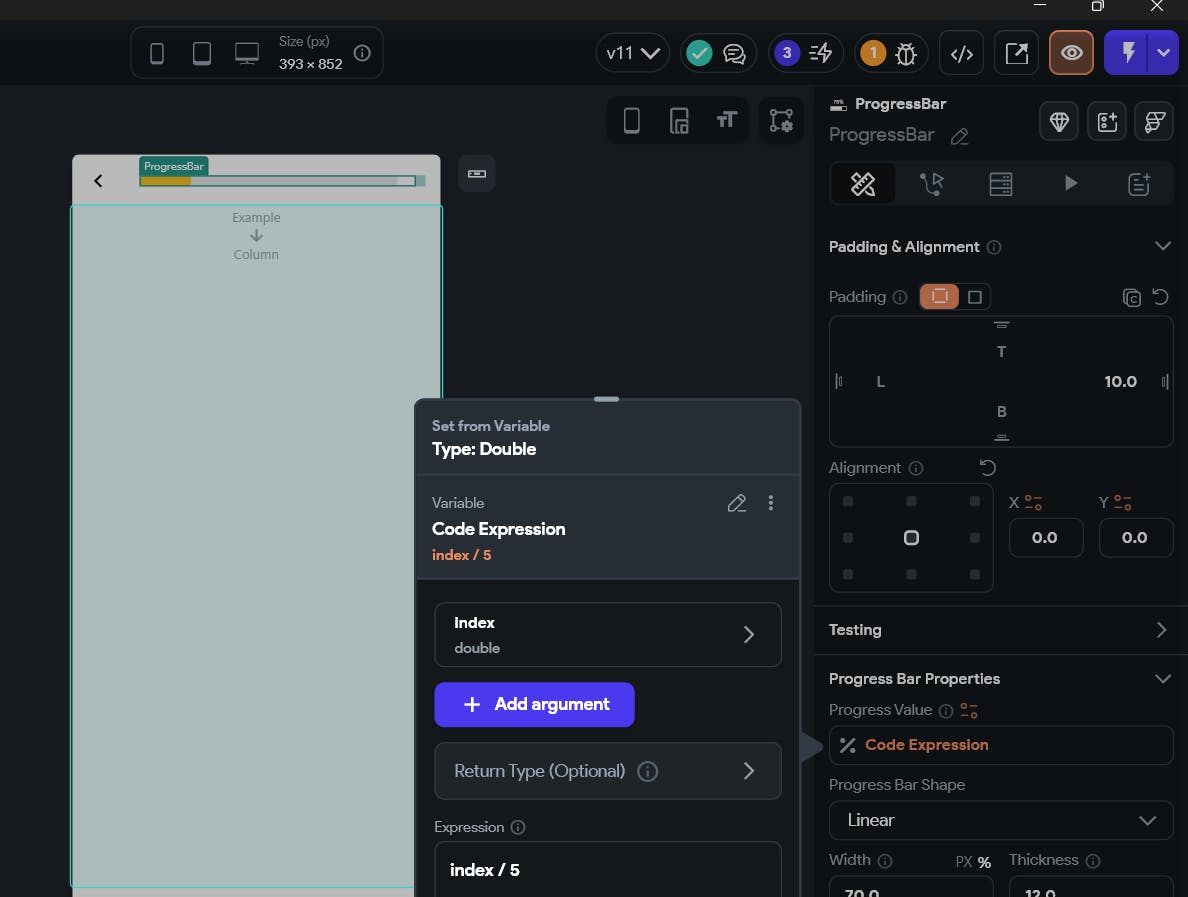Viewport: 1188px width, 897px height.
Task: Edit the ProgressBar widget name pencil icon
Action: (959, 136)
